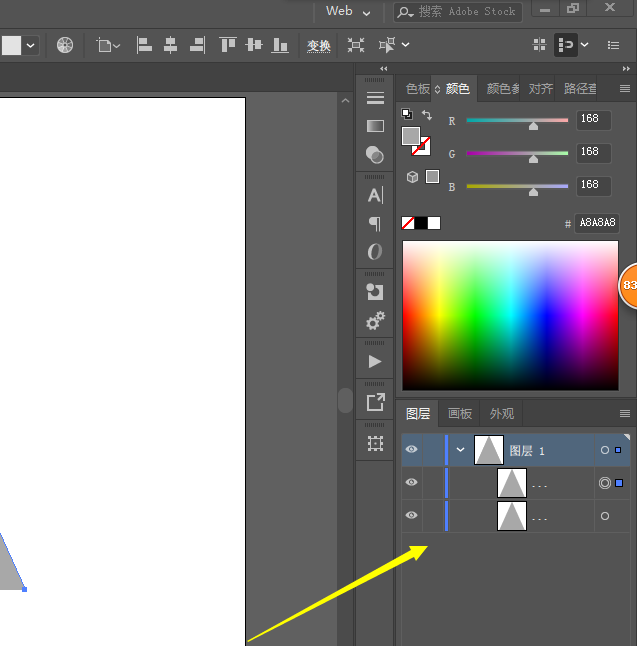Collapse the 图层 1 layer tree
Screen dimensions: 637x646
tap(460, 450)
